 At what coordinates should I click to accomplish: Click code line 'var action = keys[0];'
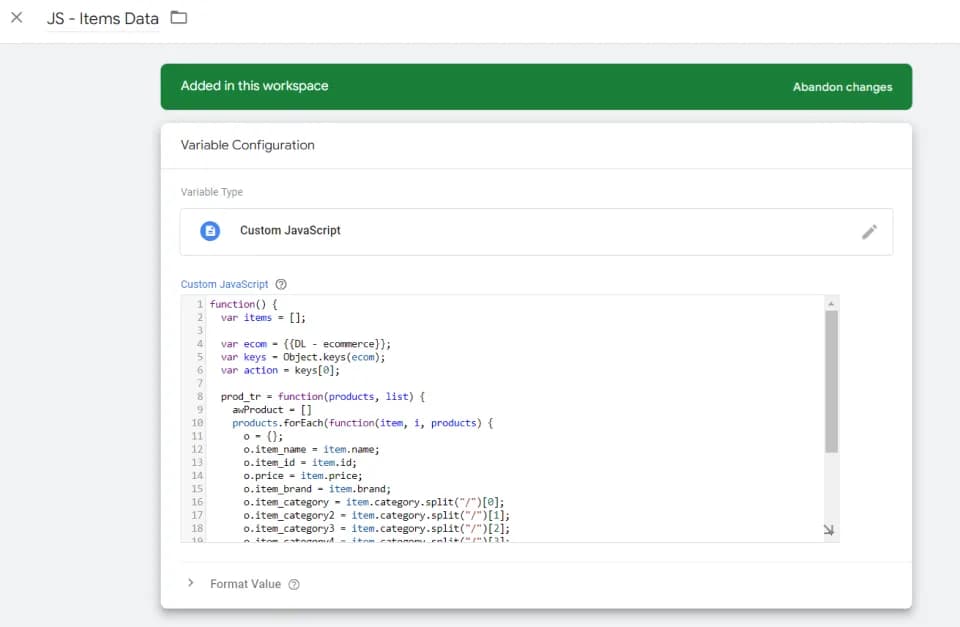pos(280,370)
